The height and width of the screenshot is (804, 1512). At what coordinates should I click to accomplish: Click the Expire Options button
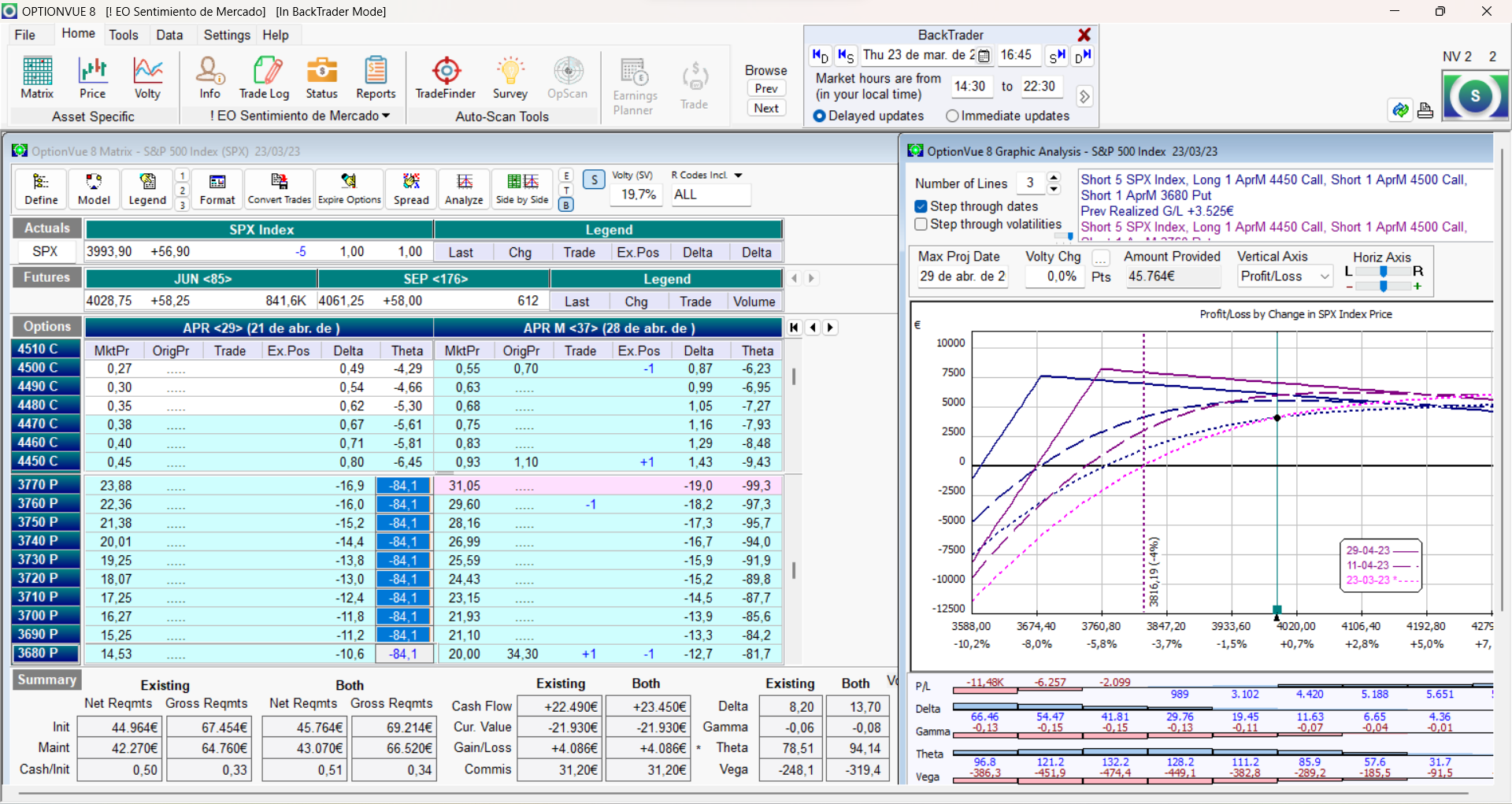click(x=350, y=189)
